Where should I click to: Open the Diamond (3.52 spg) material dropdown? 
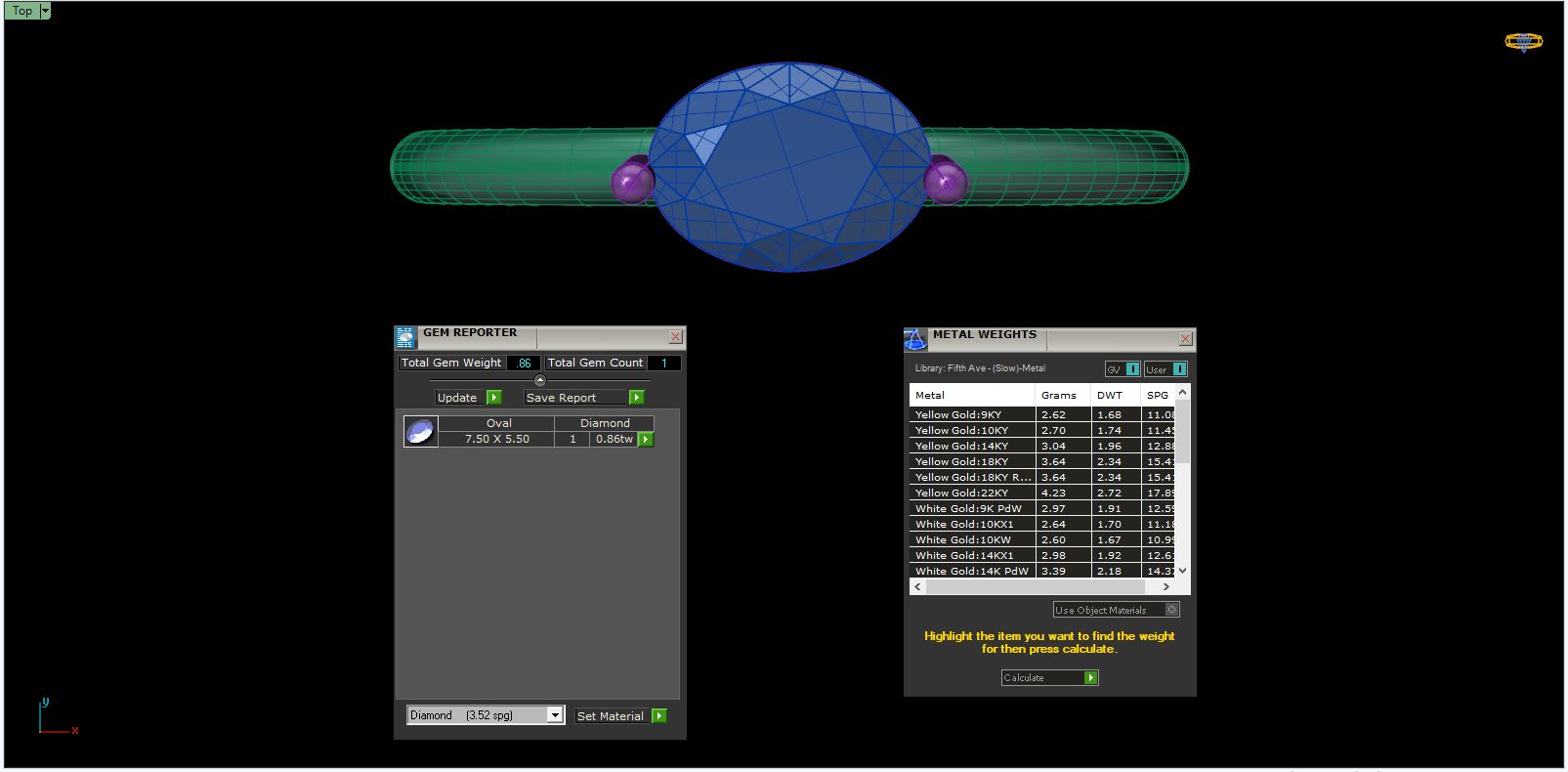(555, 715)
